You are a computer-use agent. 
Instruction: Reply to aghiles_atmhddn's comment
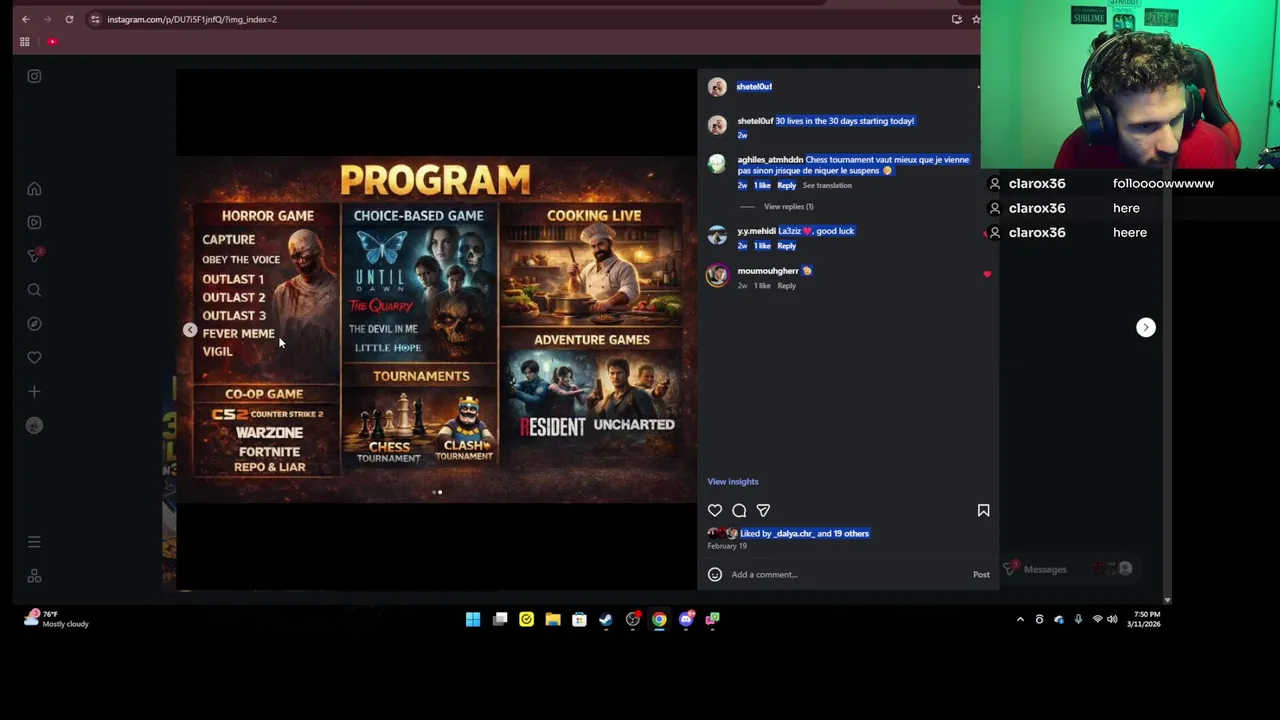(x=787, y=185)
